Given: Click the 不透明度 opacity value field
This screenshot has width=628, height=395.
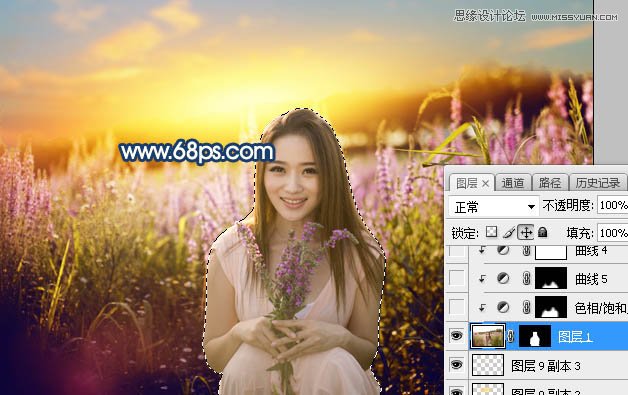Looking at the screenshot, I should pos(613,206).
